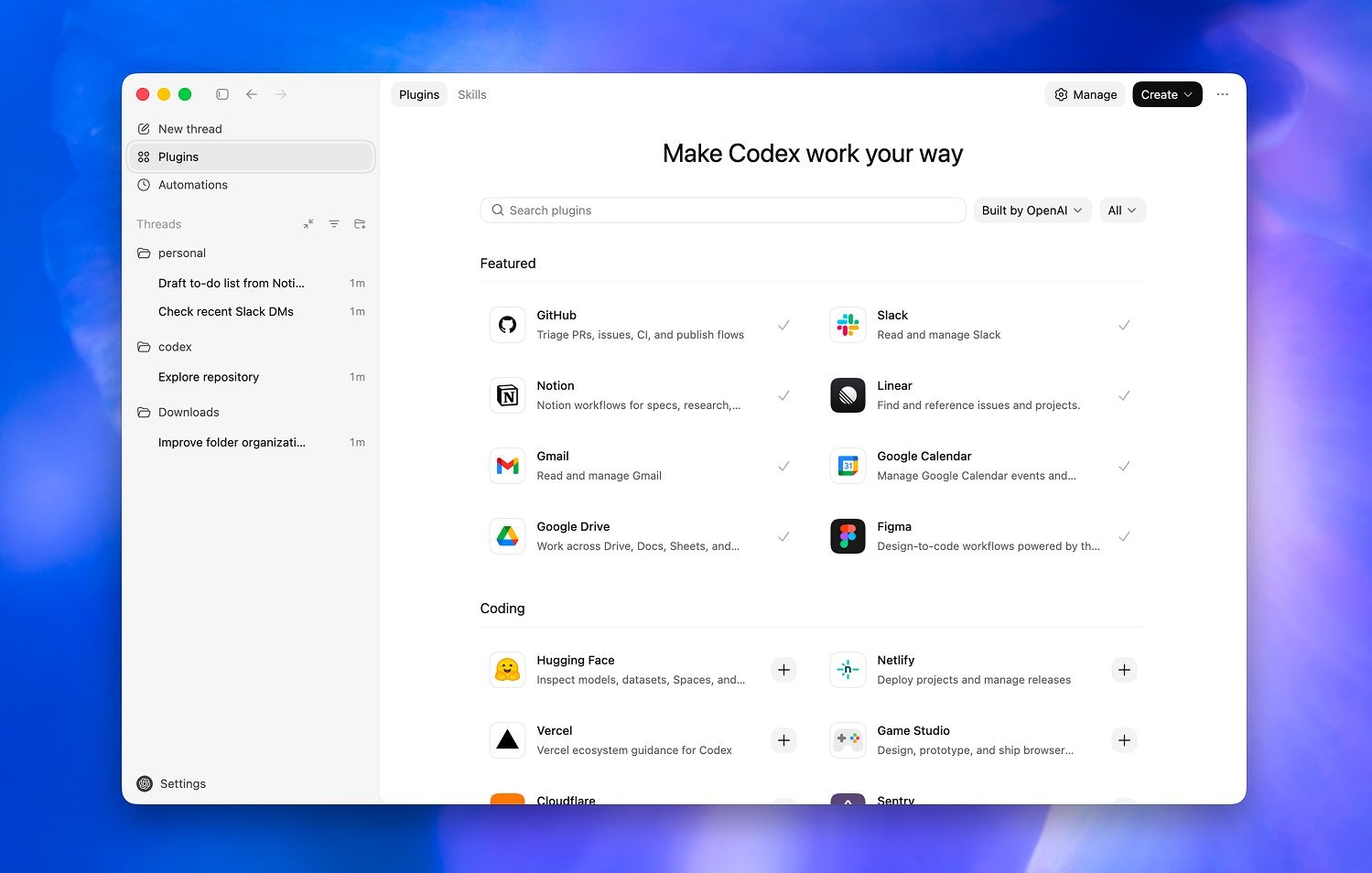Select the Plugins tab
1372x873 pixels.
click(418, 94)
